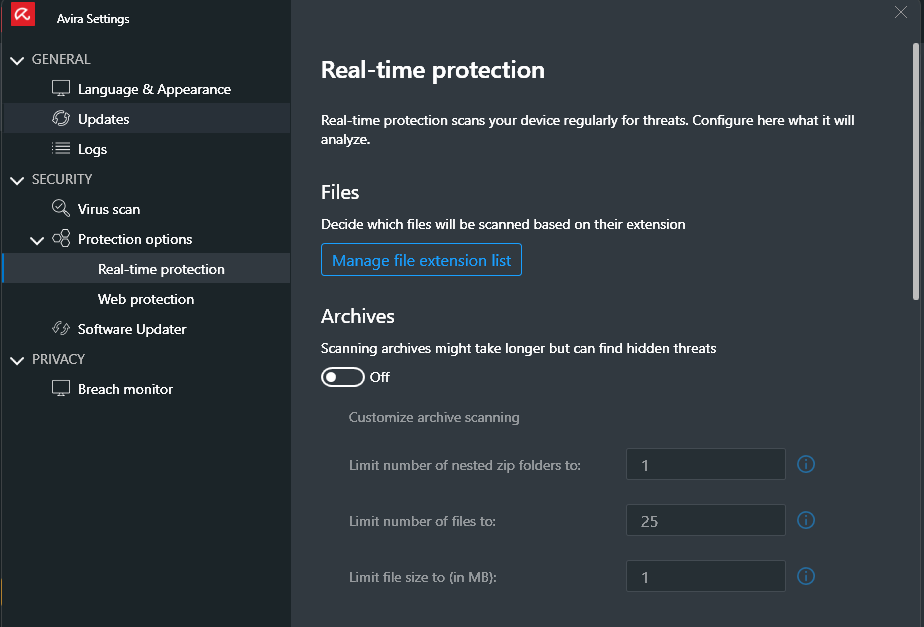Click the Language & Appearance monitor icon

point(61,89)
